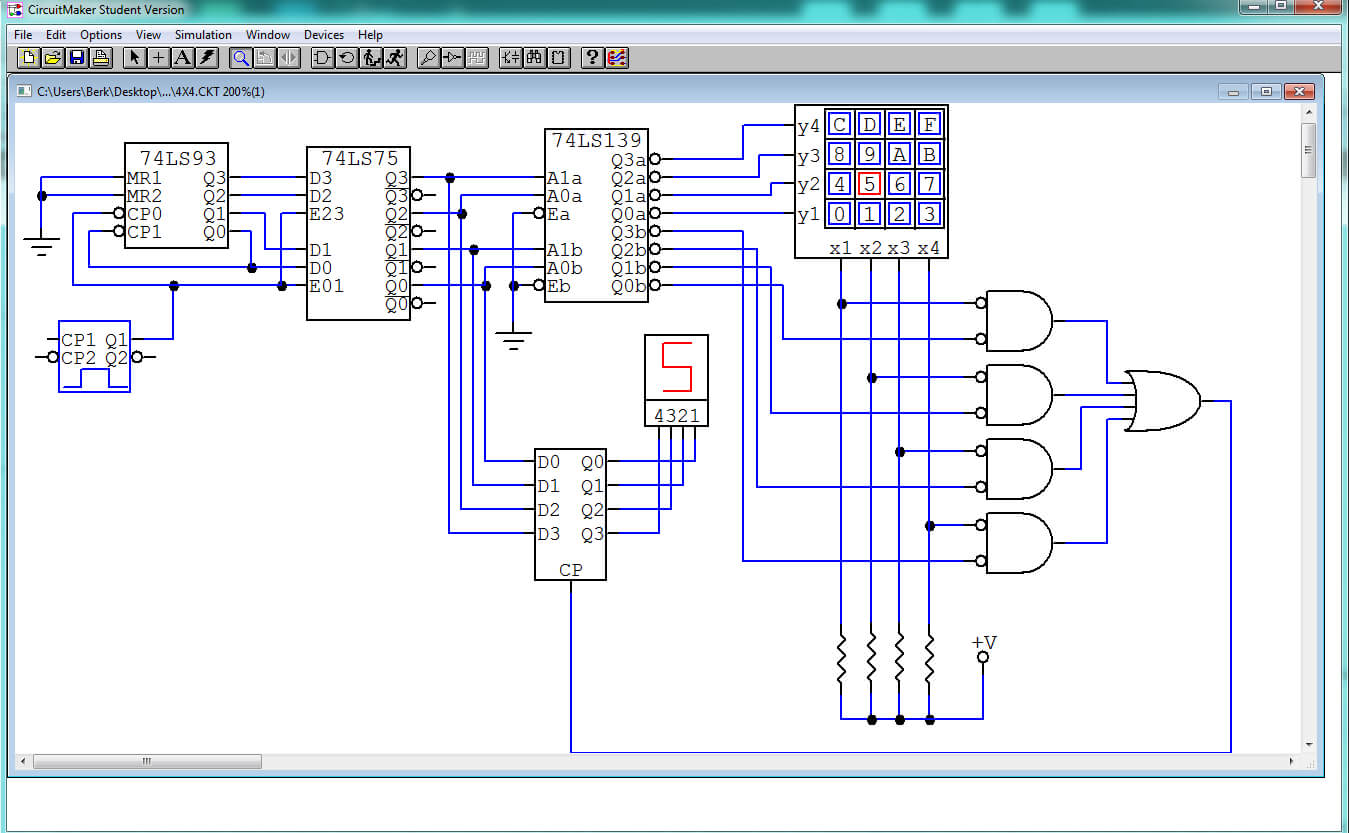
Task: Open the Devices menu
Action: tap(323, 35)
